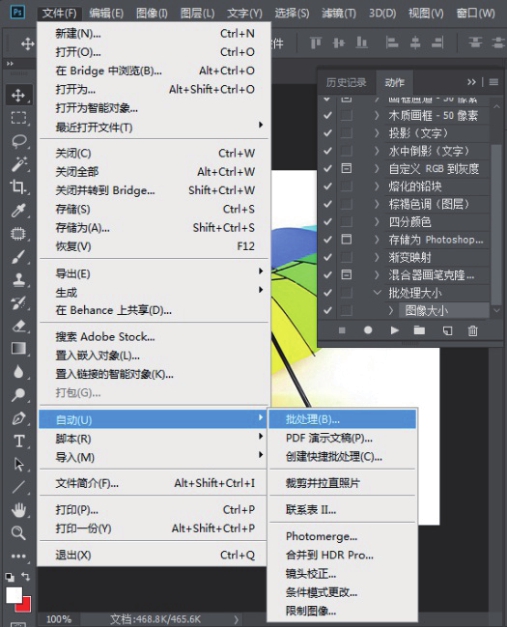This screenshot has height=627, width=507.
Task: Toggle checkmark for 木质画框 - 50 像素 action
Action: 327,116
